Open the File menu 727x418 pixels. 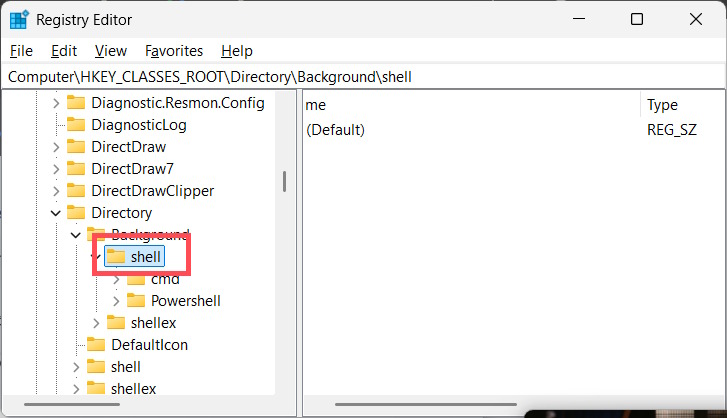tap(21, 51)
